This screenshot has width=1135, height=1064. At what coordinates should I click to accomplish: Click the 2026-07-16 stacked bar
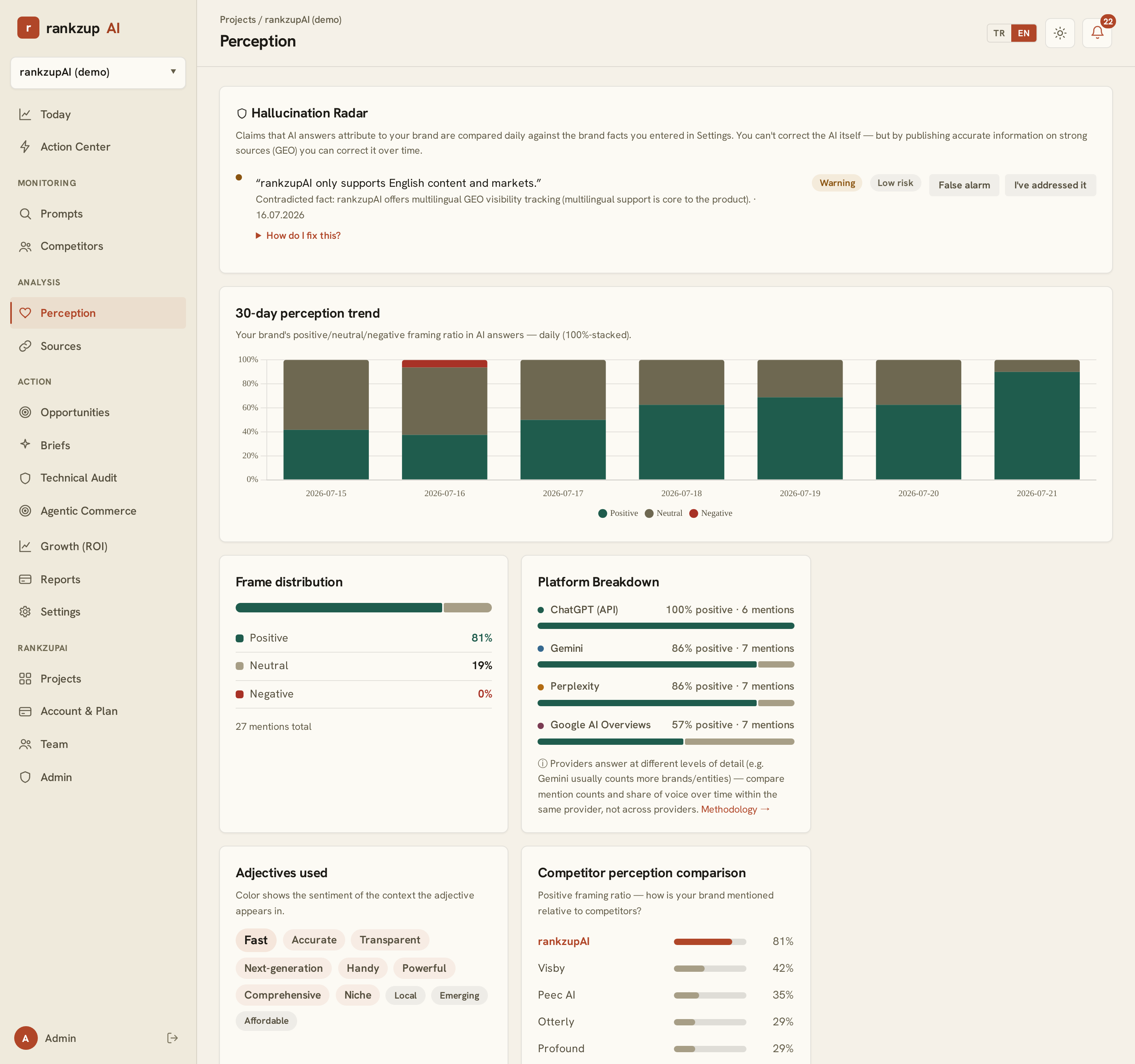coord(445,420)
